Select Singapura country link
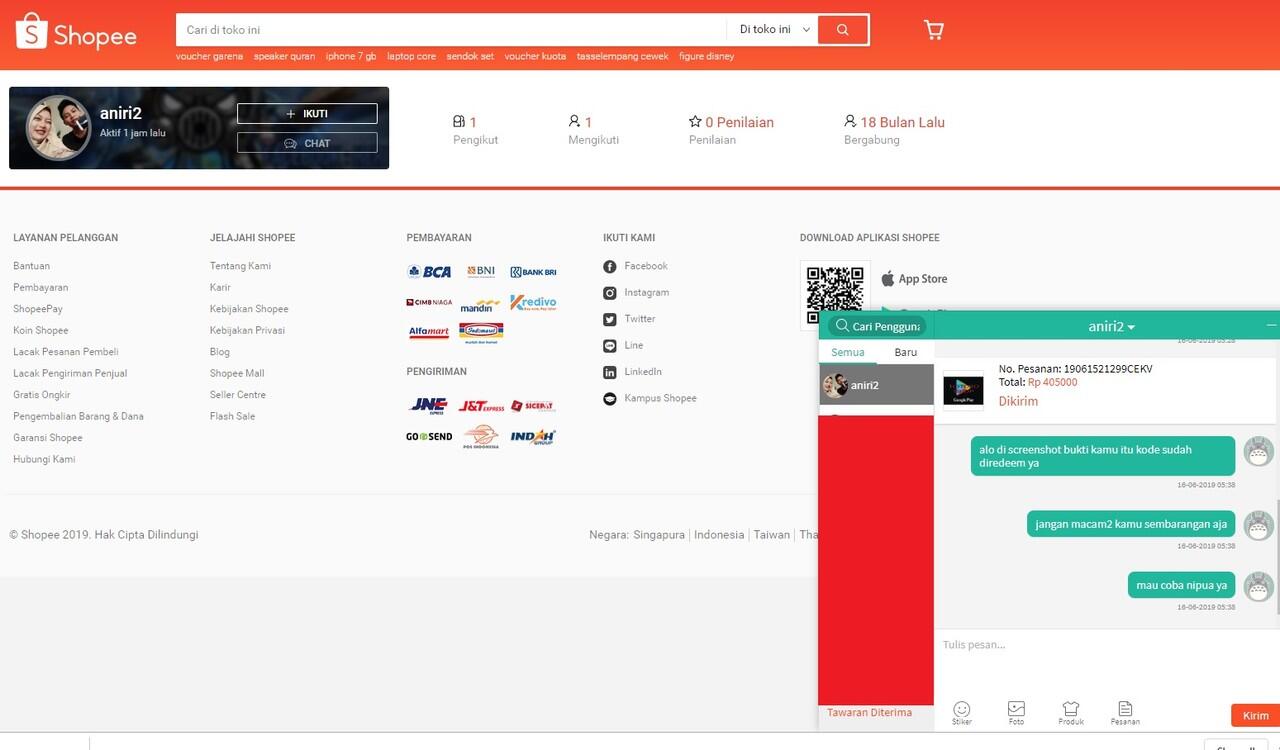The height and width of the screenshot is (750, 1280). [x=659, y=535]
